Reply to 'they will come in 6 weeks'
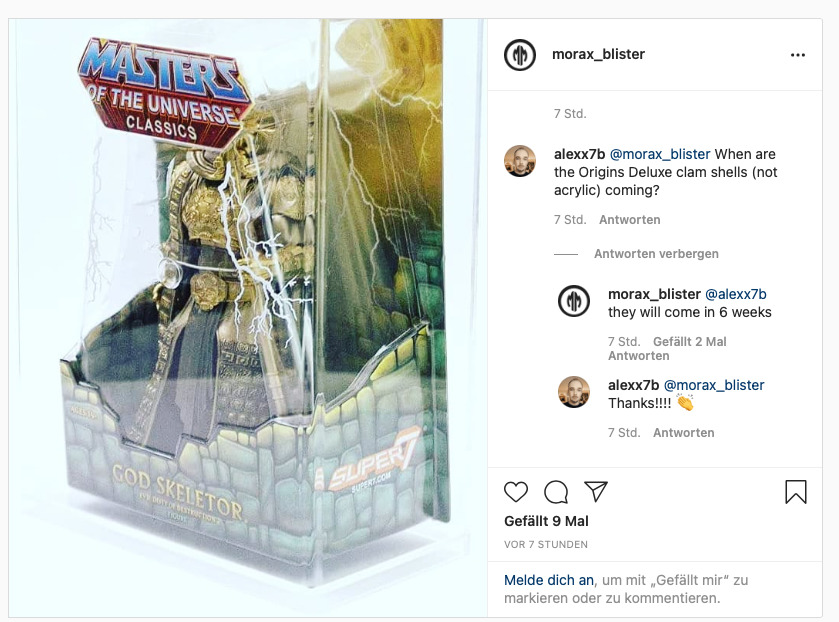The width and height of the screenshot is (839, 622). (x=638, y=356)
